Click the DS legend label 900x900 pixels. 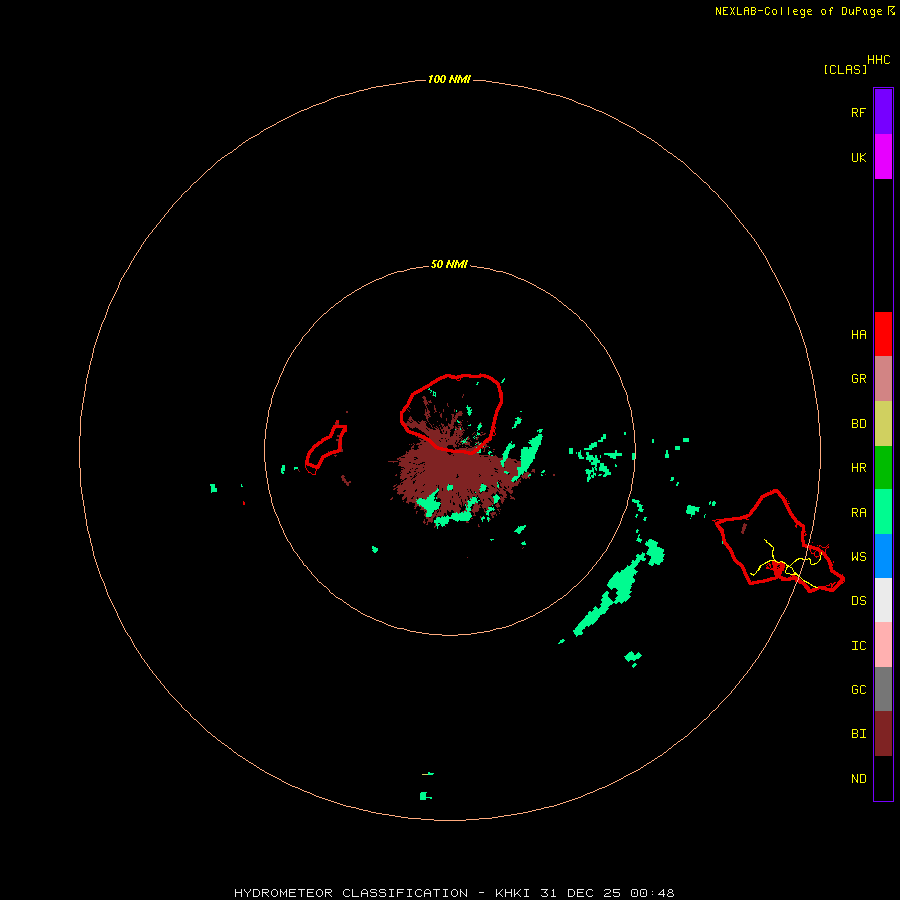click(859, 601)
